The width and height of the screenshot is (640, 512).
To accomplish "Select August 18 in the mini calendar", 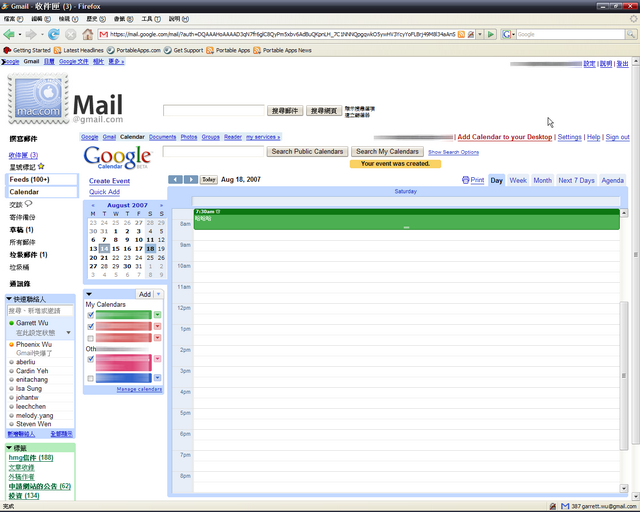I will click(x=150, y=249).
